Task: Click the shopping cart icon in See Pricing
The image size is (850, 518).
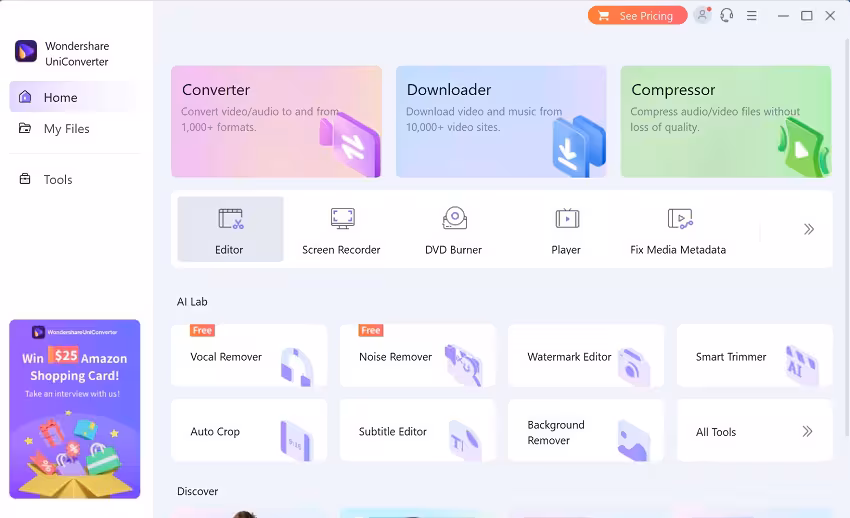Action: [x=603, y=16]
